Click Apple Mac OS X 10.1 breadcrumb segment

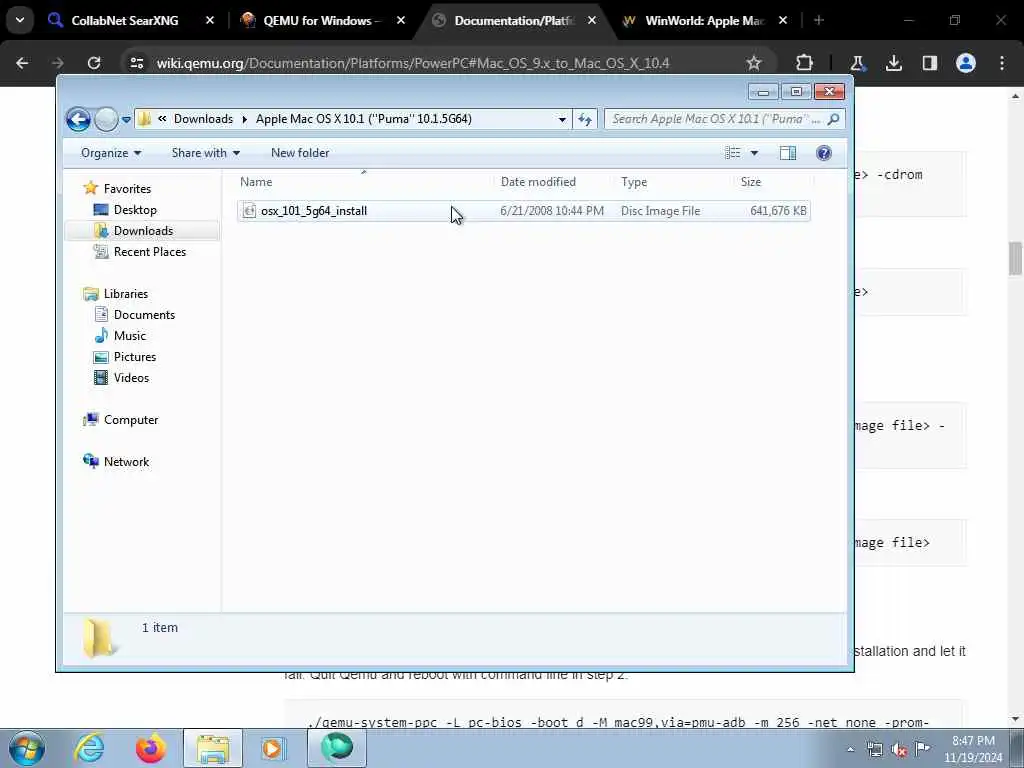click(x=363, y=119)
